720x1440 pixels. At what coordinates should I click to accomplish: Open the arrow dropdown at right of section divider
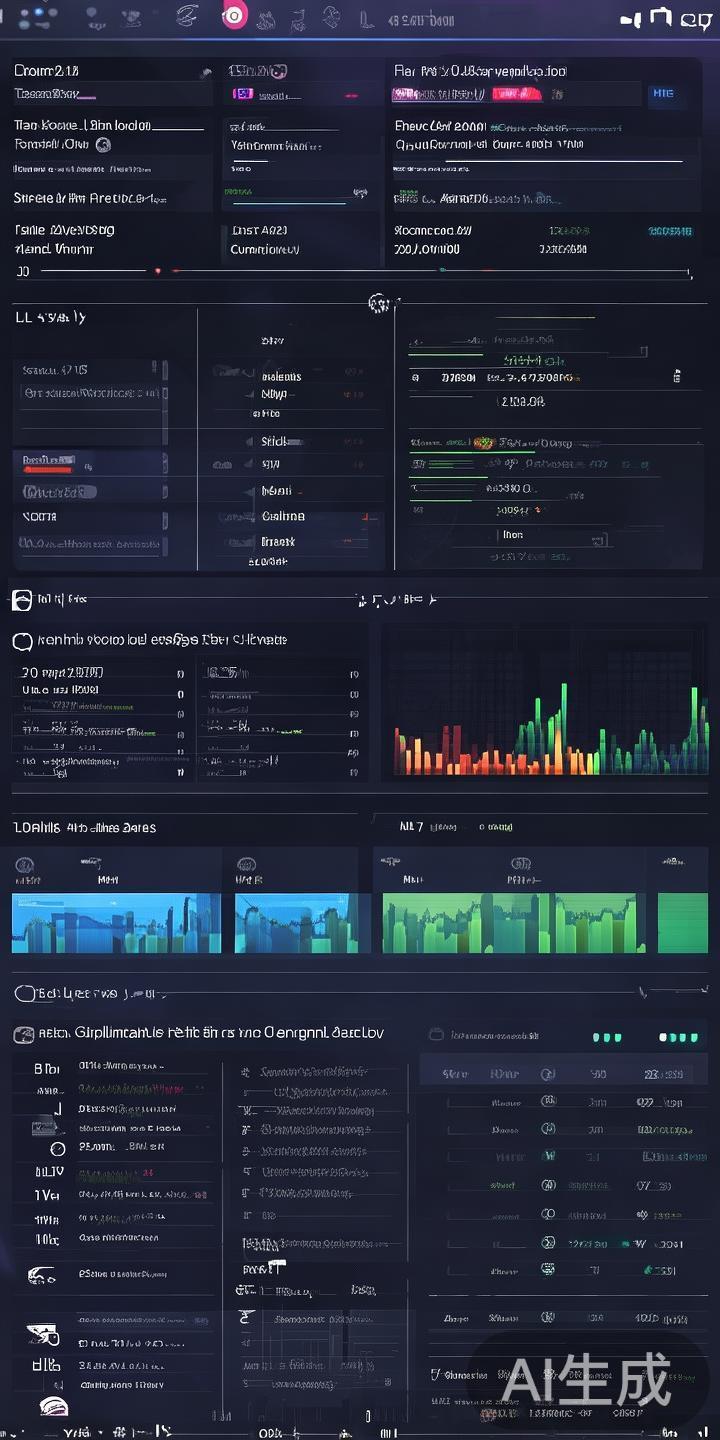[x=647, y=992]
